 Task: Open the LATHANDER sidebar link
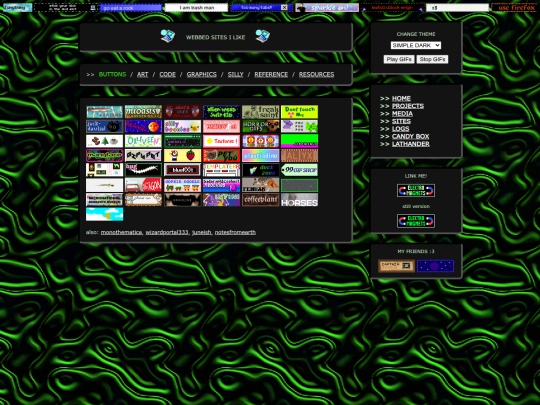[411, 144]
